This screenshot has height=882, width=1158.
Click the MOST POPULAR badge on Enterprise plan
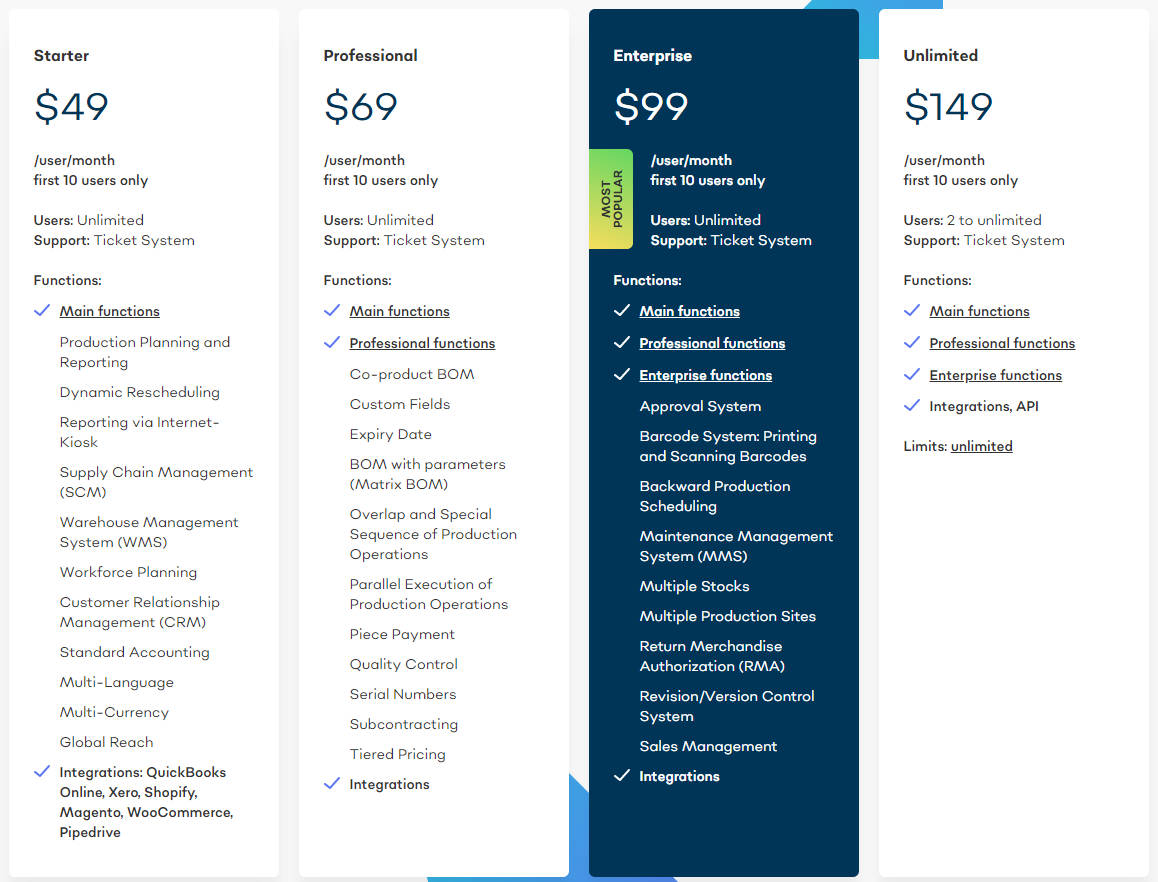612,199
